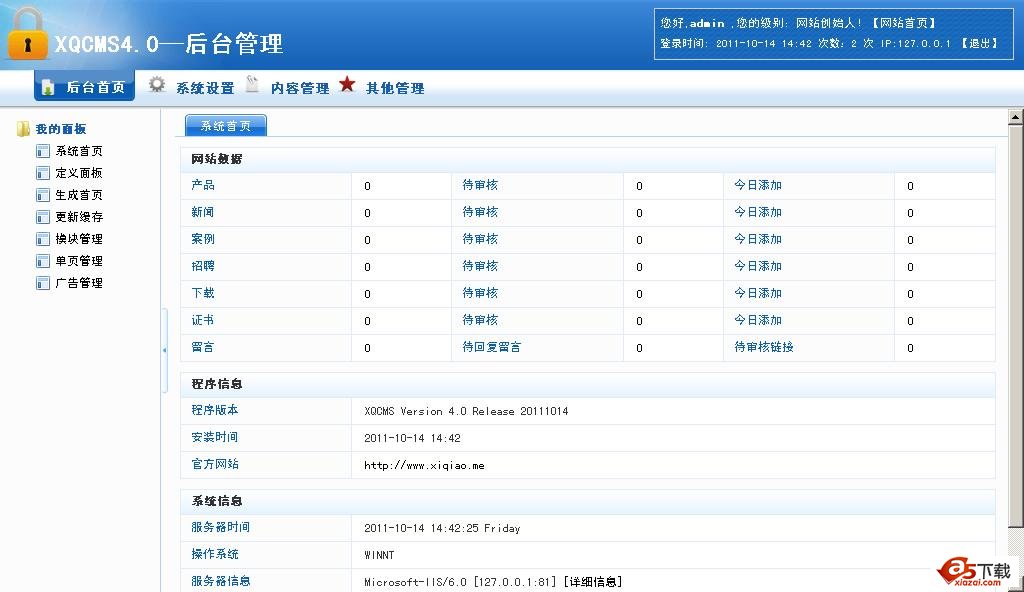1024x592 pixels.
Task: Click 今日添加 in the 新闻 row
Action: (758, 212)
